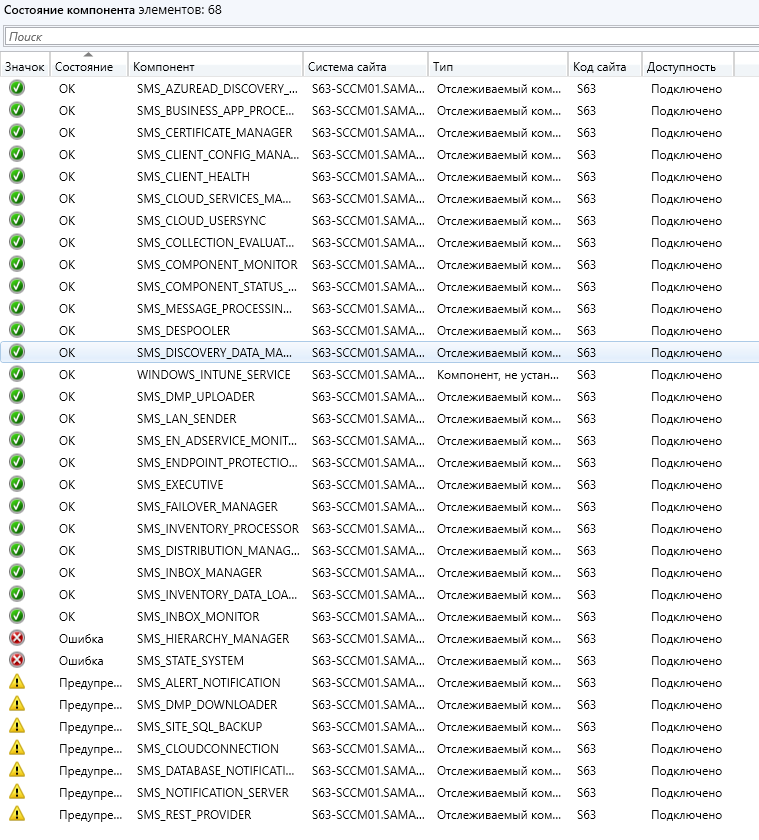The width and height of the screenshot is (759, 840).
Task: Click the red error icon for SMS_HIERARCHY_MANAGER
Action: coord(17,638)
